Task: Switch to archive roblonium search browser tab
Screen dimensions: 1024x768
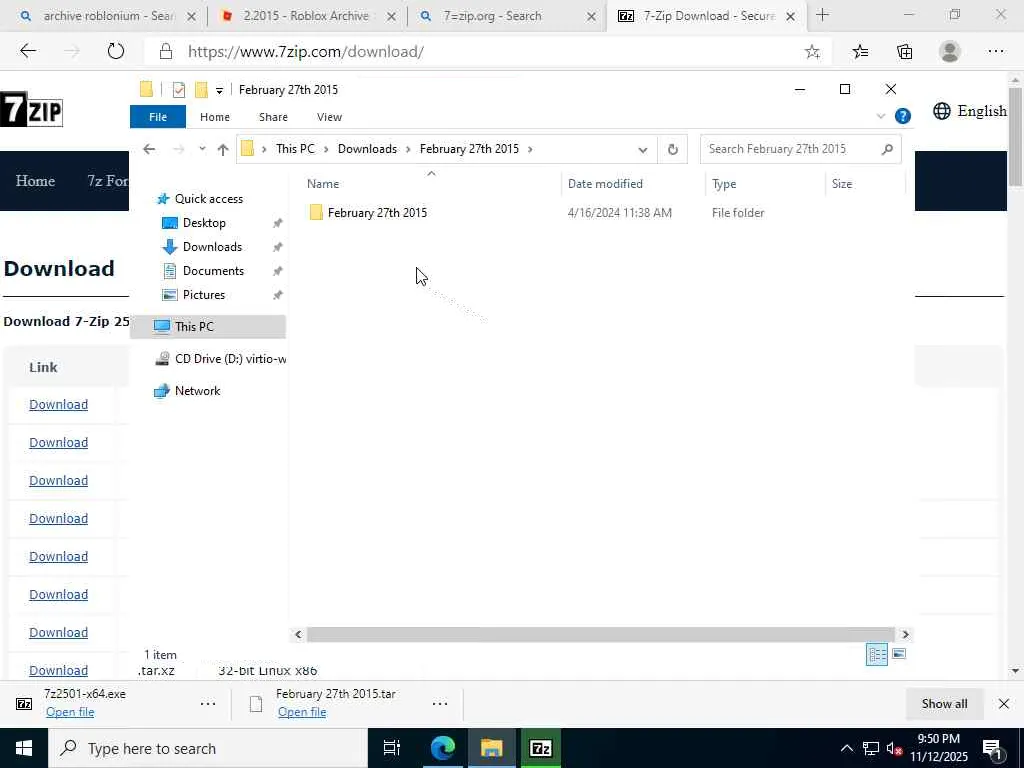Action: coord(106,16)
